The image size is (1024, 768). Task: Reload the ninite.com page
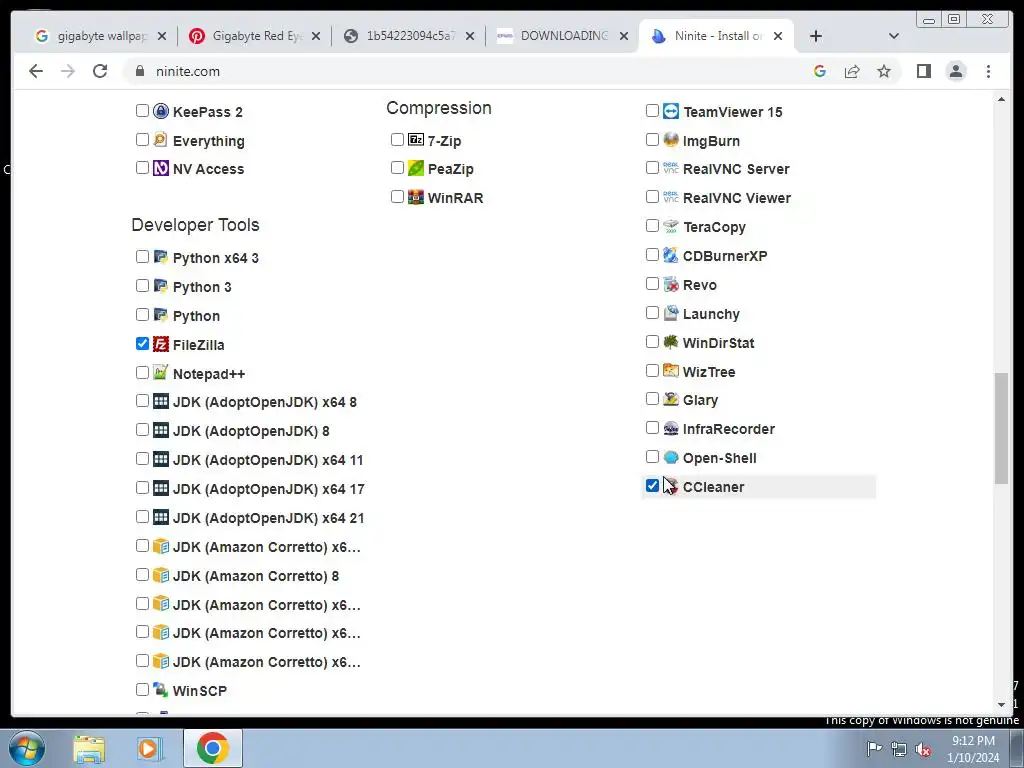pos(100,71)
